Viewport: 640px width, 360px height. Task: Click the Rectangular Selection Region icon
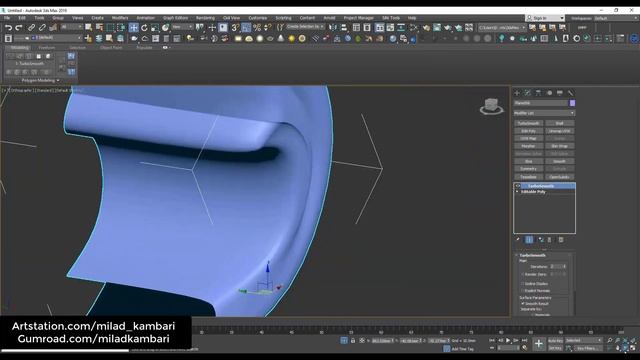click(110, 28)
